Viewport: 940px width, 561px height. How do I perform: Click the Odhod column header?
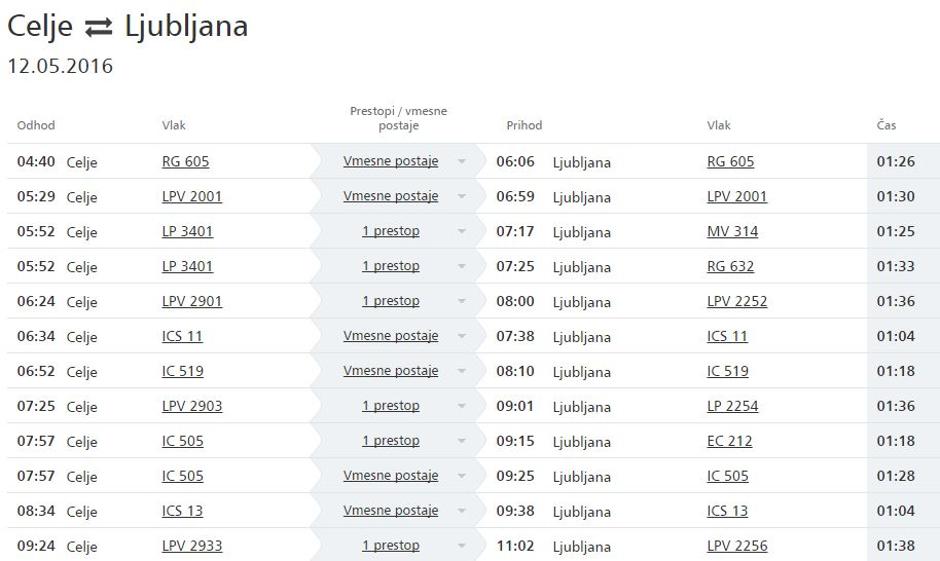pos(36,126)
